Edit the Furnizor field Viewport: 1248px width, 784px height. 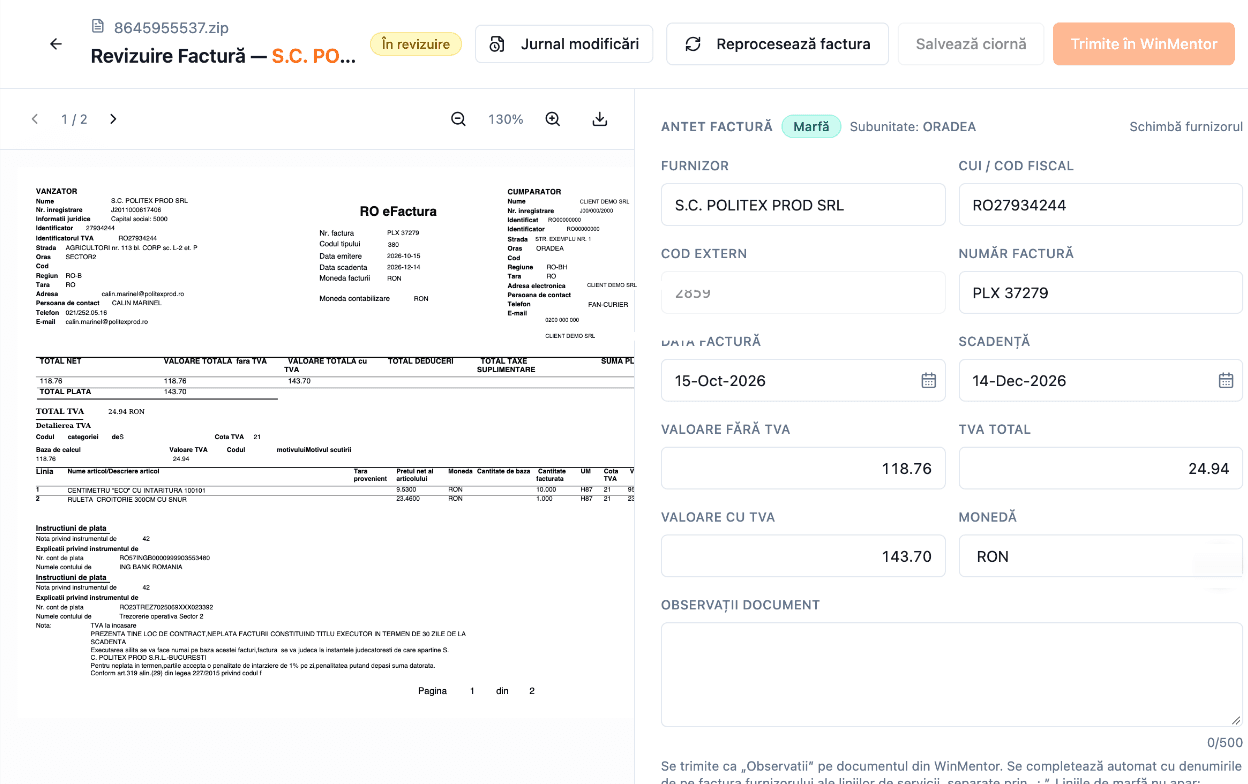(803, 205)
